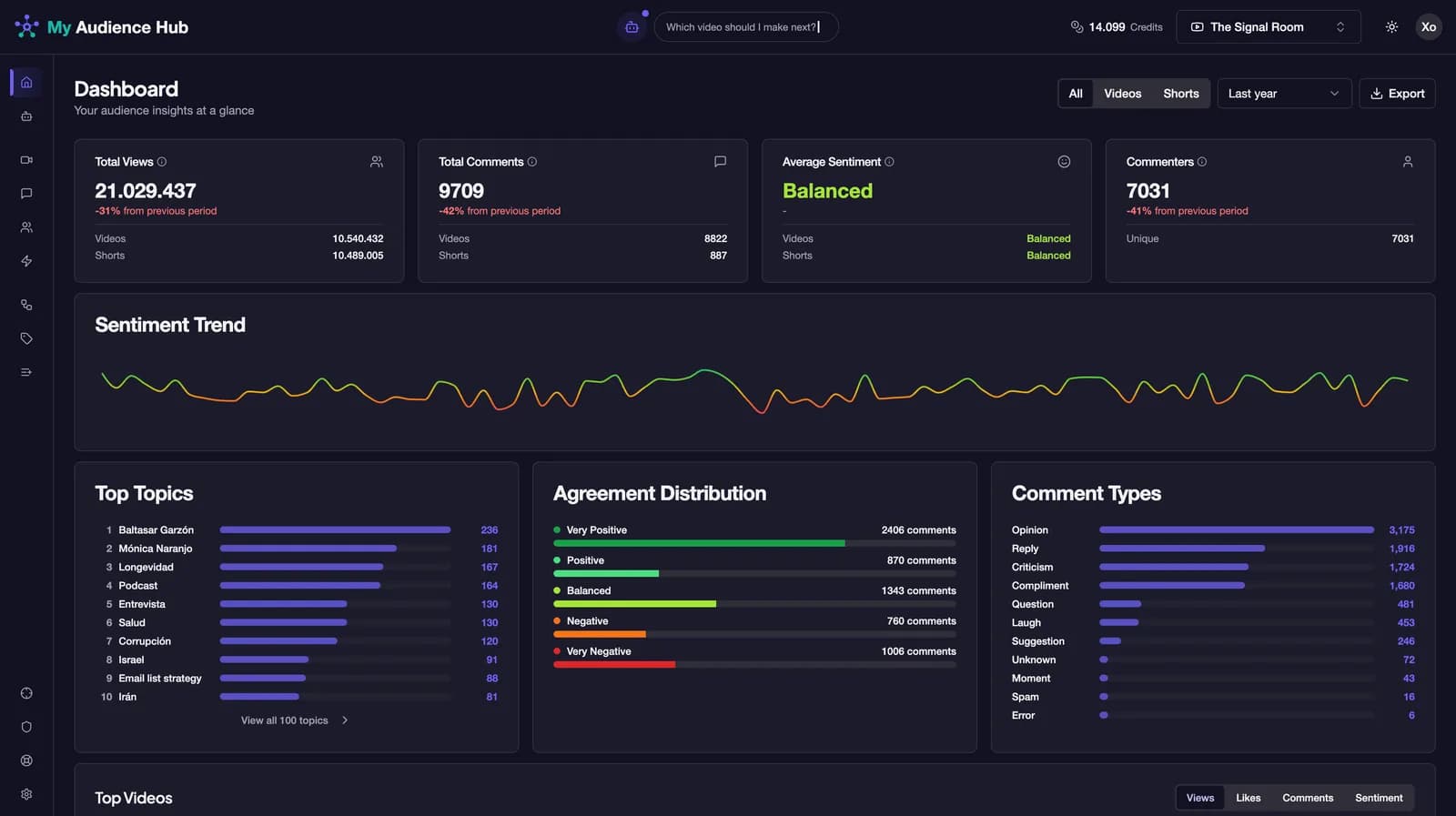The height and width of the screenshot is (816, 1456).
Task: Switch Top Videos to Comments tab
Action: 1308,798
